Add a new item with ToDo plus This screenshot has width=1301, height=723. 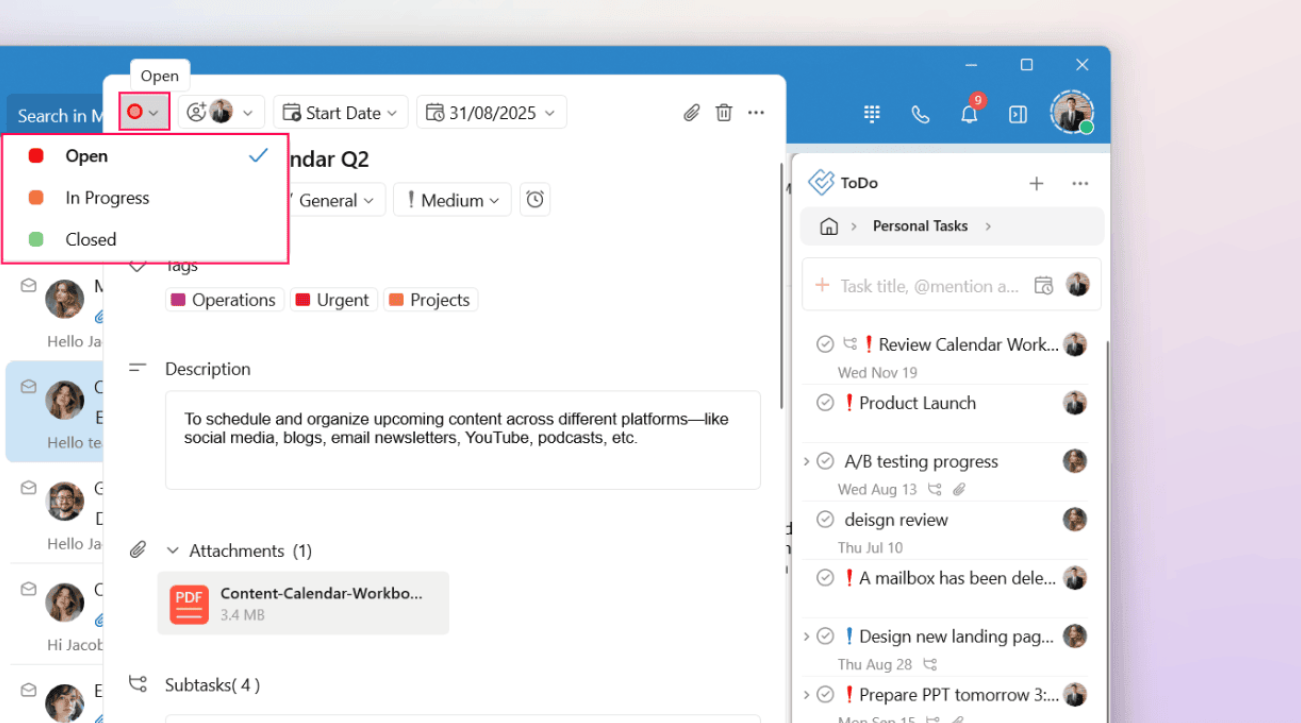(1036, 183)
